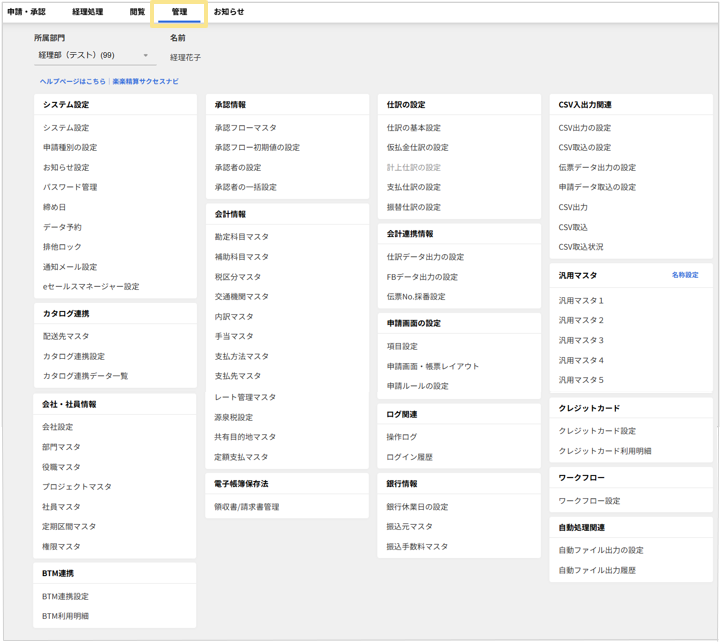Click 名称設定 link in 汎用マスタ panel
Screen dimensions: 720x642
pyautogui.click(x=685, y=275)
